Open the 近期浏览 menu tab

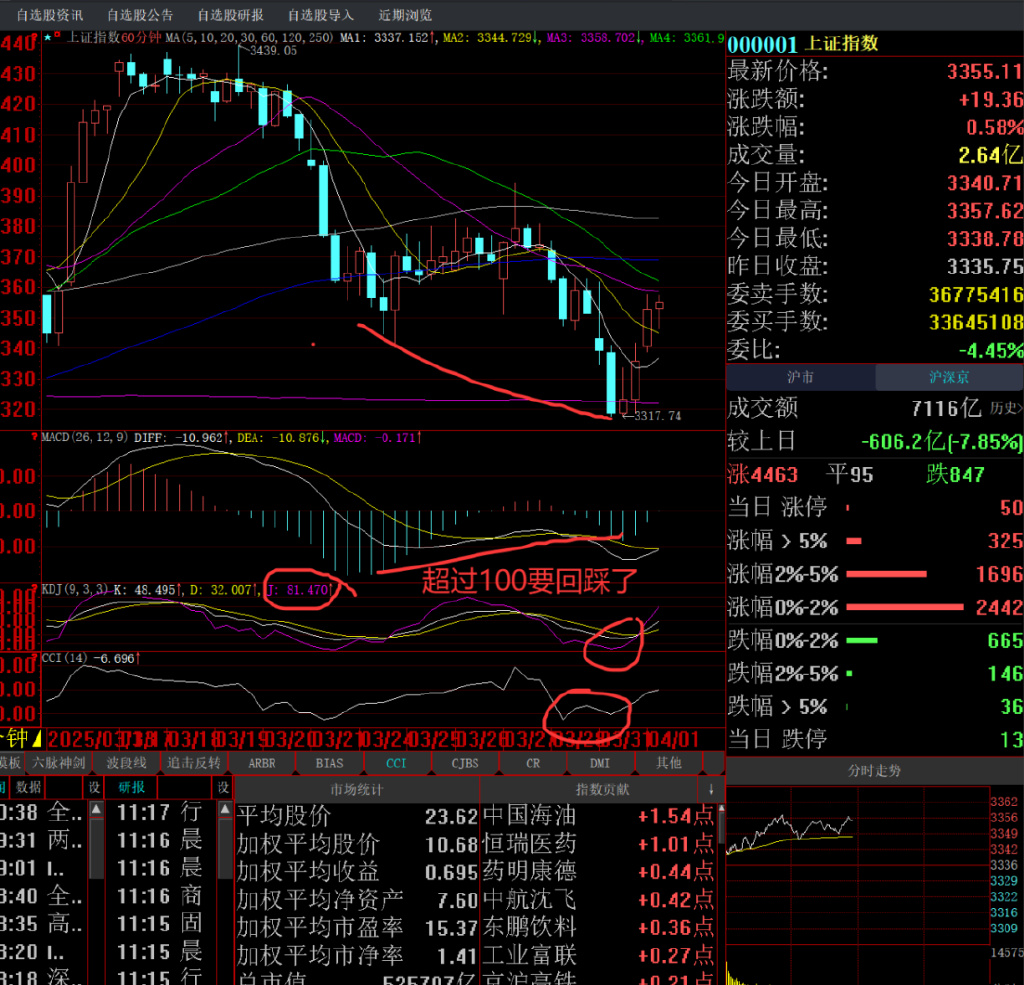[406, 15]
